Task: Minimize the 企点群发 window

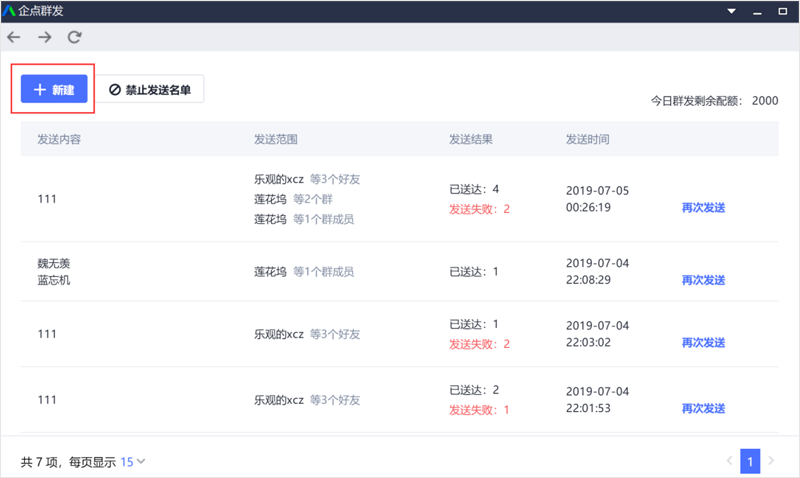Action: (x=757, y=11)
